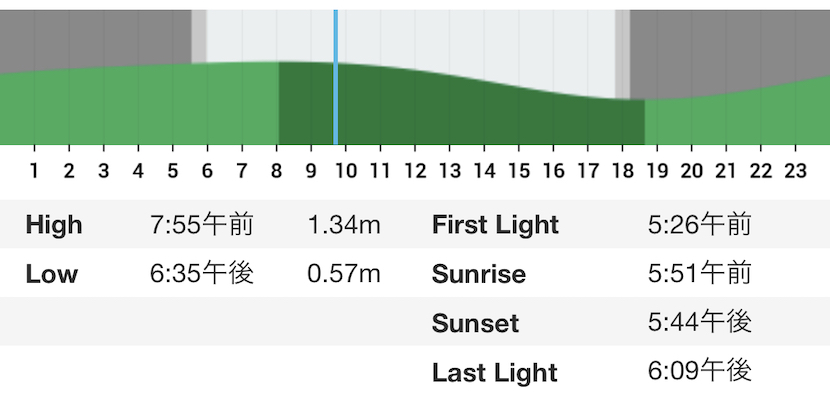Click the blue current-time marker line
The image size is (830, 409).
[x=336, y=77]
